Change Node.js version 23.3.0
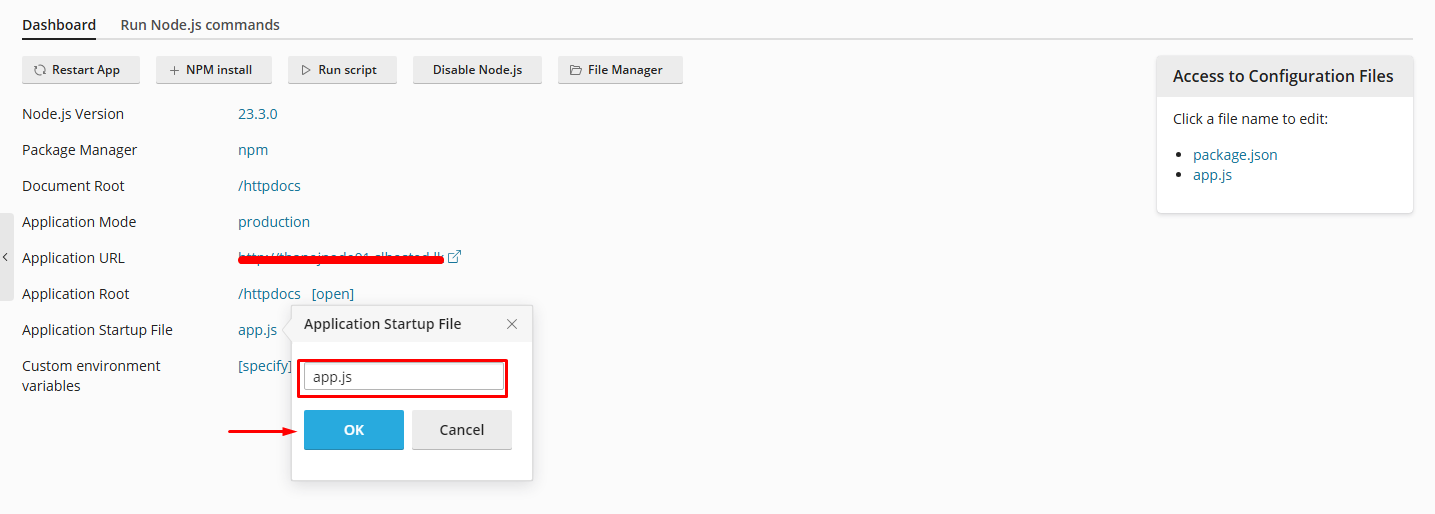Viewport: 1435px width, 514px height. click(x=257, y=114)
